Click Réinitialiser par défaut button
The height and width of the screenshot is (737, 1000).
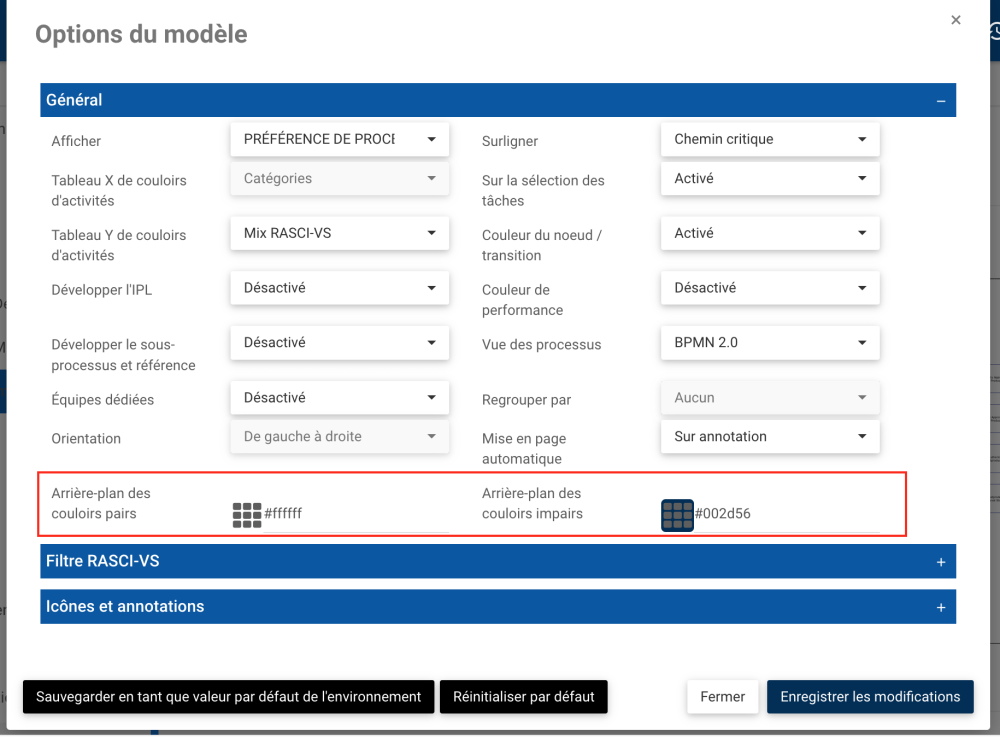coord(523,697)
